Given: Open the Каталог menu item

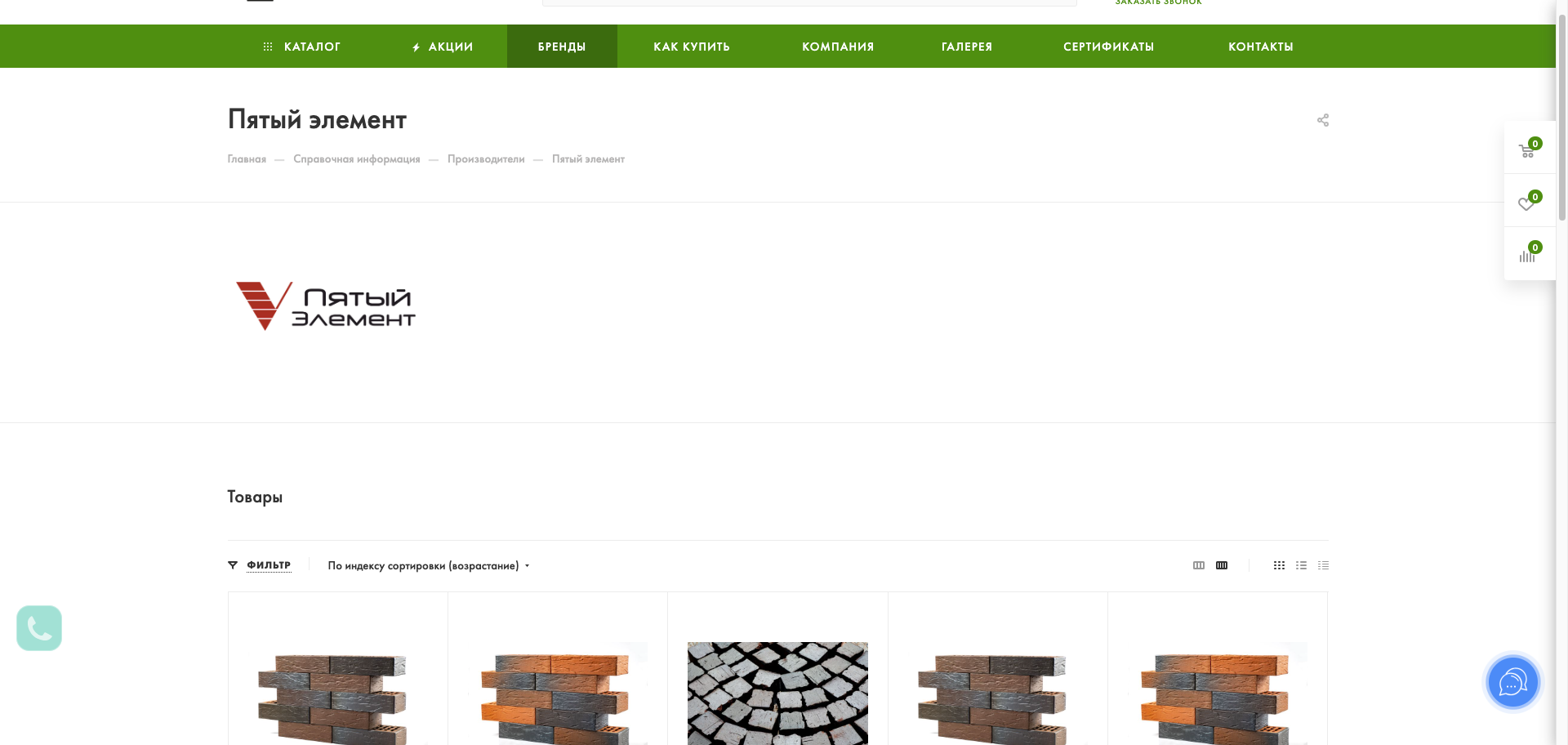Looking at the screenshot, I should click(x=301, y=47).
